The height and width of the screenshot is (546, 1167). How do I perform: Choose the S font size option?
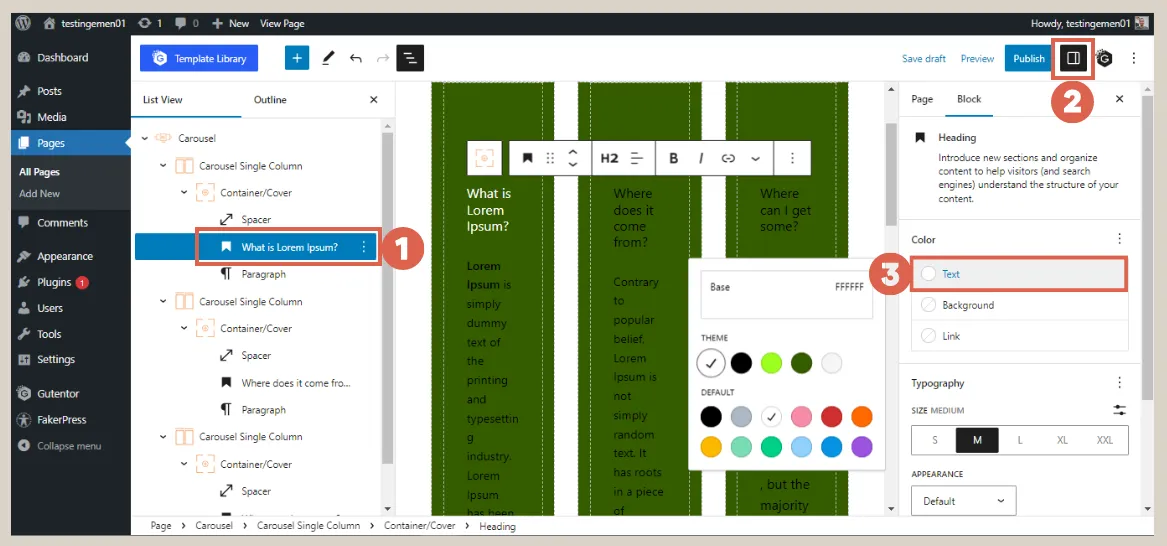click(x=935, y=440)
